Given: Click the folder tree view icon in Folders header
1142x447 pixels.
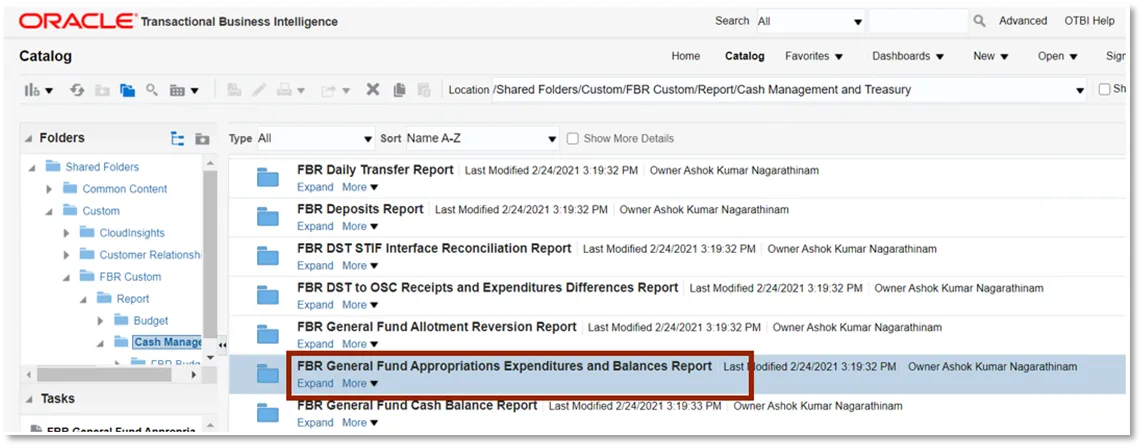Looking at the screenshot, I should [x=178, y=139].
